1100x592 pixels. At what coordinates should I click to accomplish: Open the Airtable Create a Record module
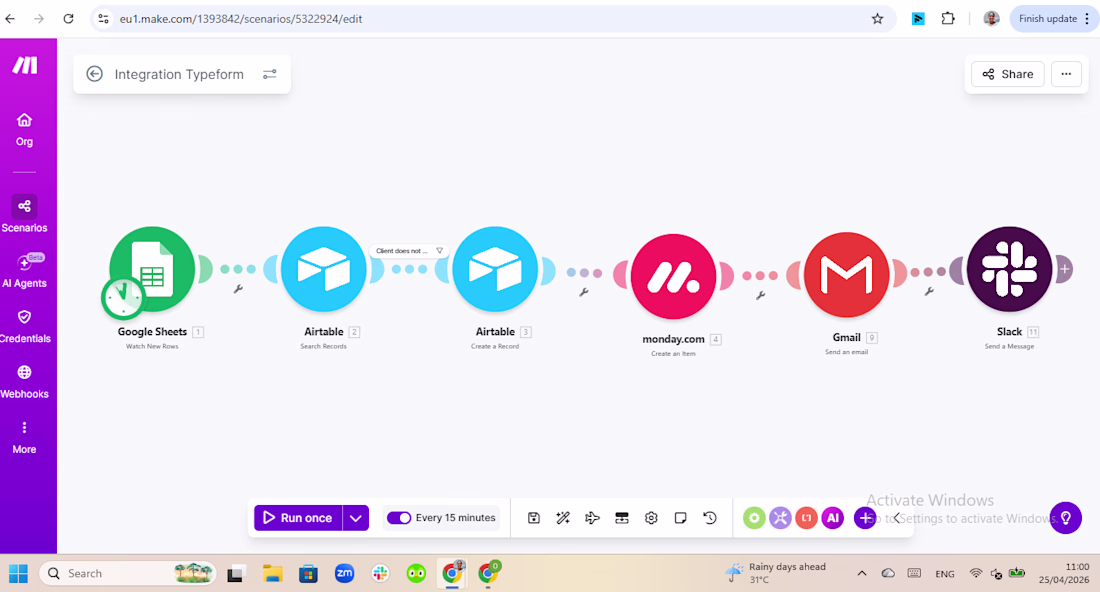[x=495, y=269]
